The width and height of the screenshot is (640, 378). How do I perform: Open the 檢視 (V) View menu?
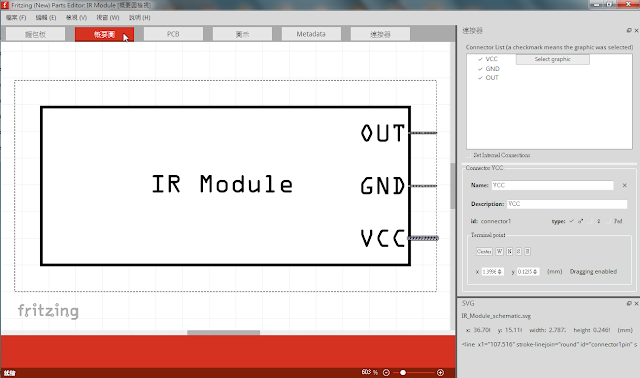tap(76, 18)
